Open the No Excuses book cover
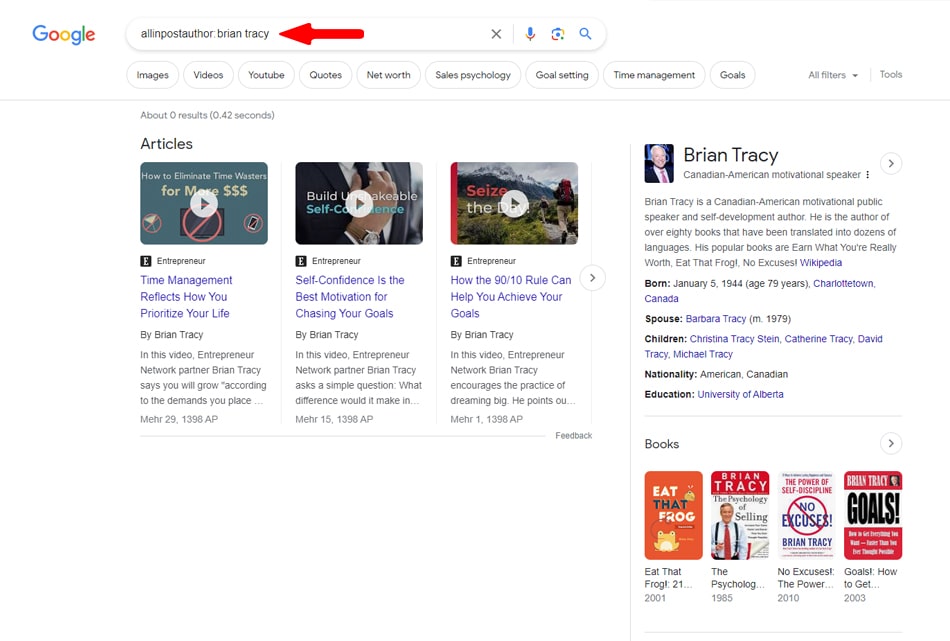Screen dimensions: 950x641 click(x=806, y=516)
